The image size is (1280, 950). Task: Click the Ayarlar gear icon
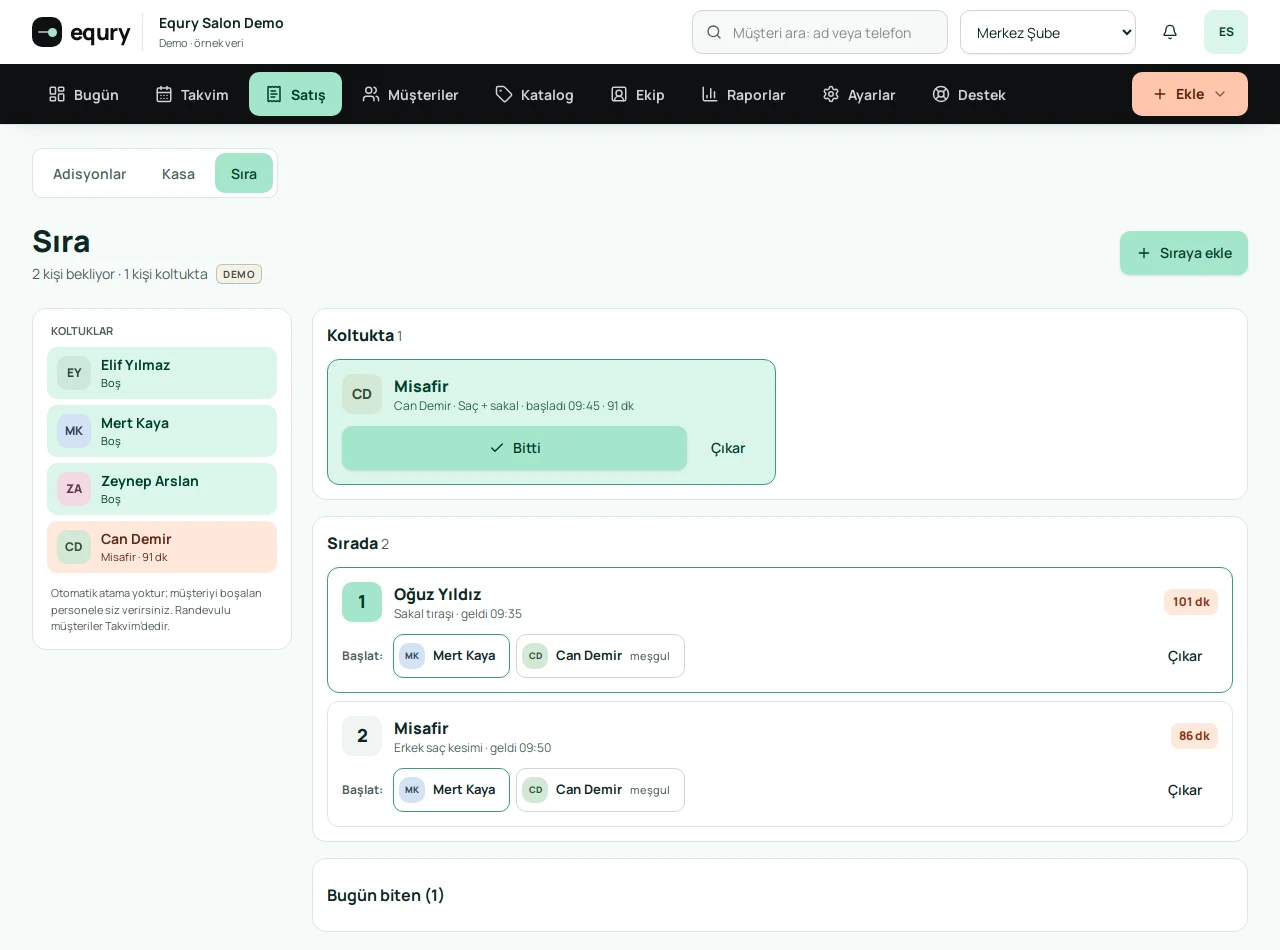831,94
